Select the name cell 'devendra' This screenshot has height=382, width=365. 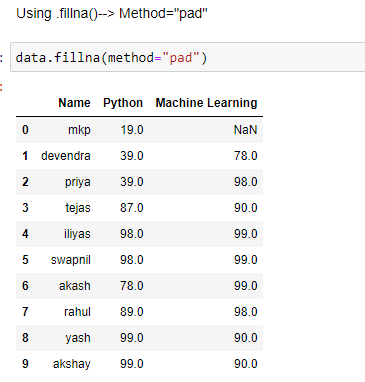point(66,156)
